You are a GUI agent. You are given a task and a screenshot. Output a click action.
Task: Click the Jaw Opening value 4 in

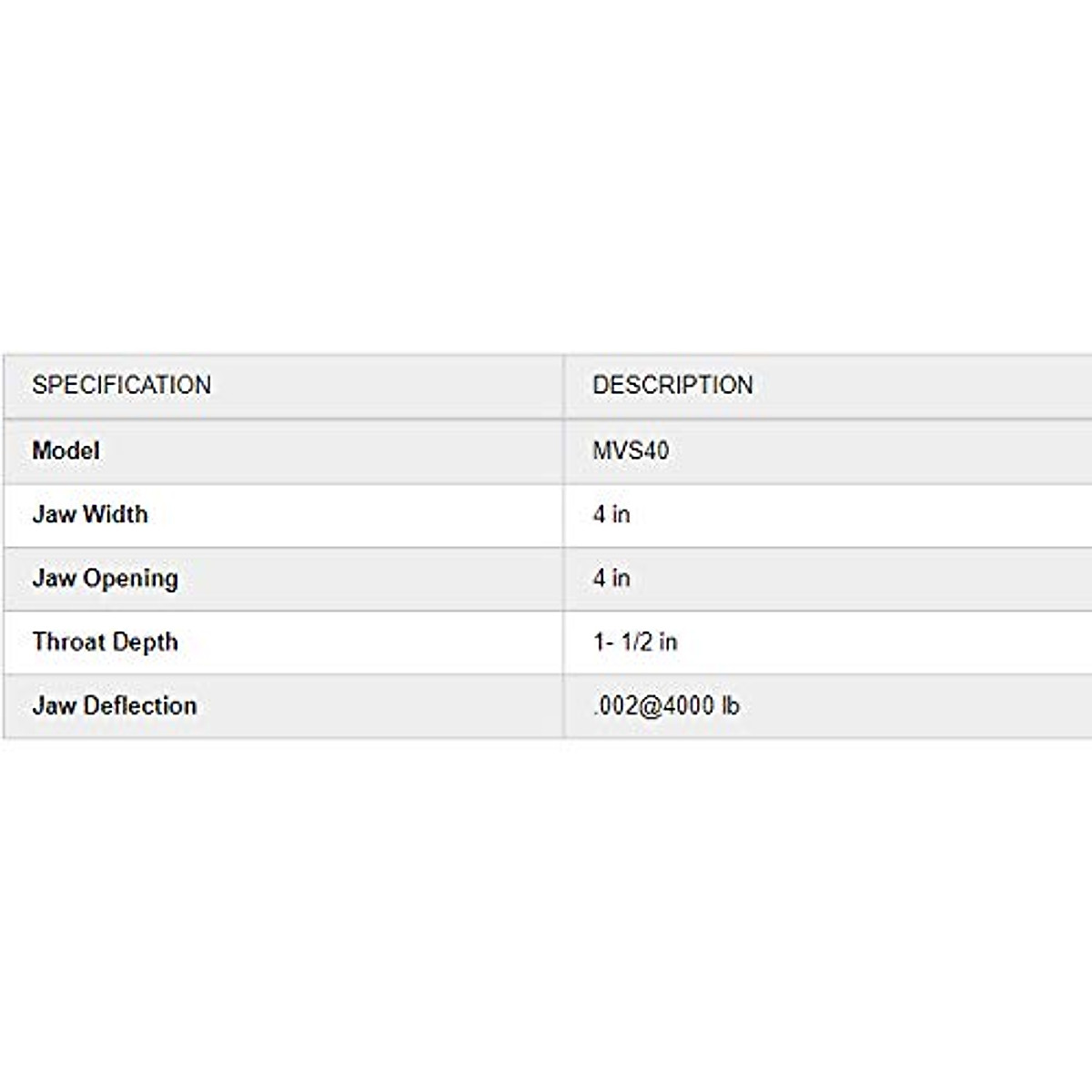(x=612, y=578)
